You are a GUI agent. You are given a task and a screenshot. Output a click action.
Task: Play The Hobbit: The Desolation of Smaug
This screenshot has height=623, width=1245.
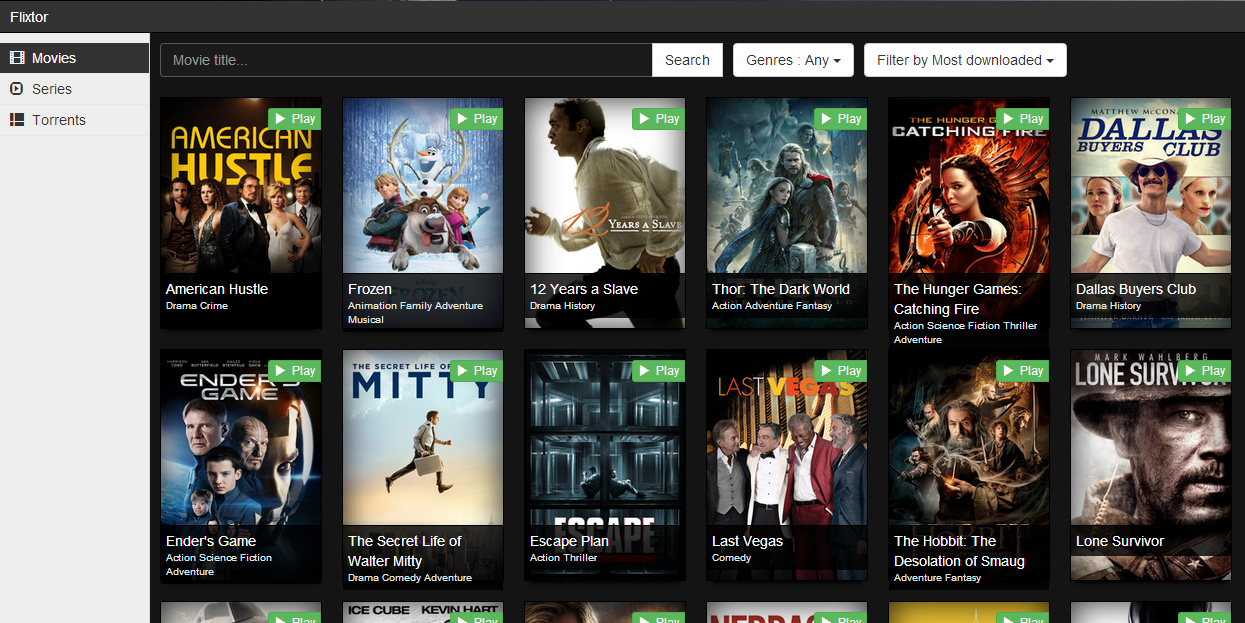point(1022,370)
